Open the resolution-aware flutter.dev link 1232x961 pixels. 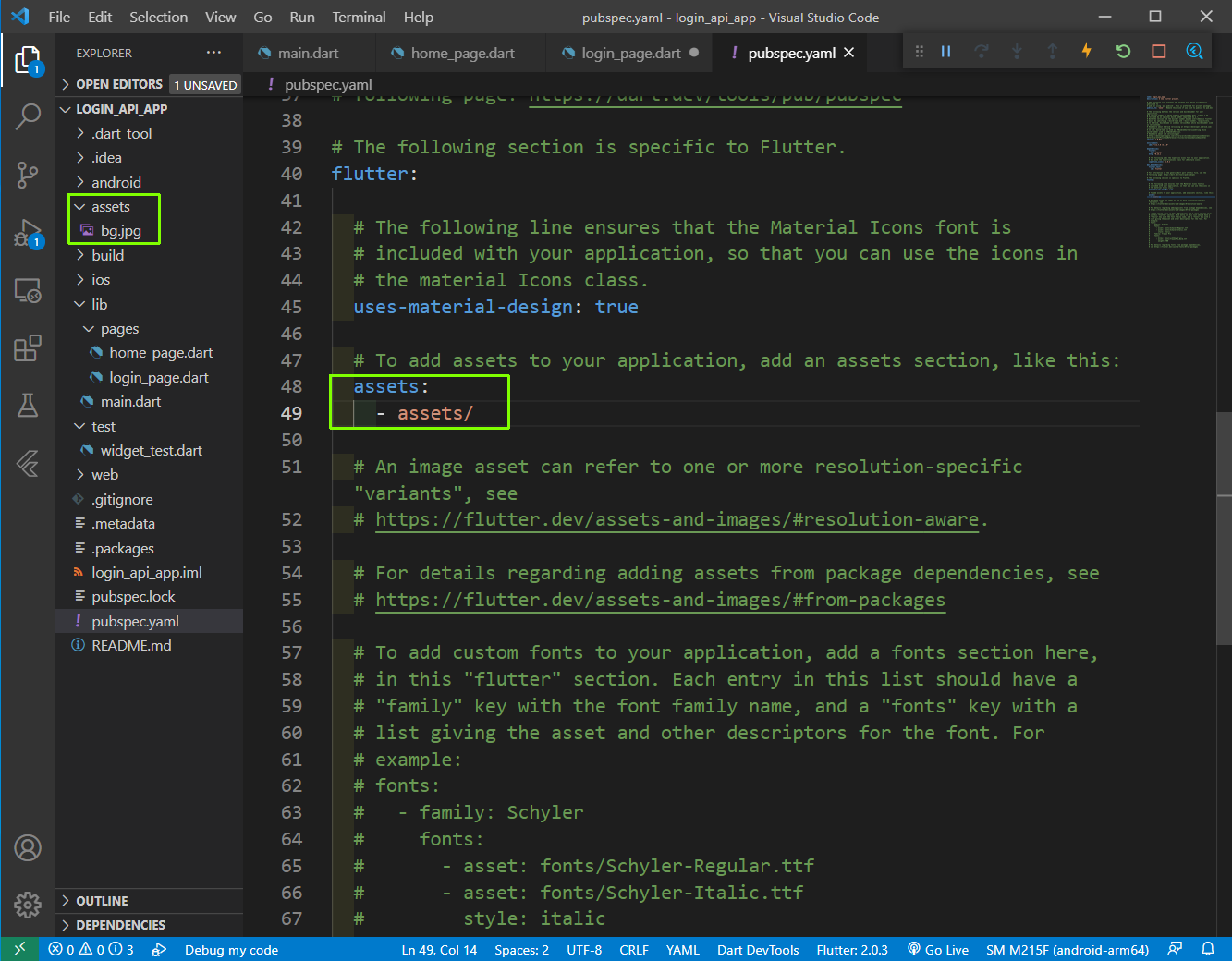click(x=677, y=519)
